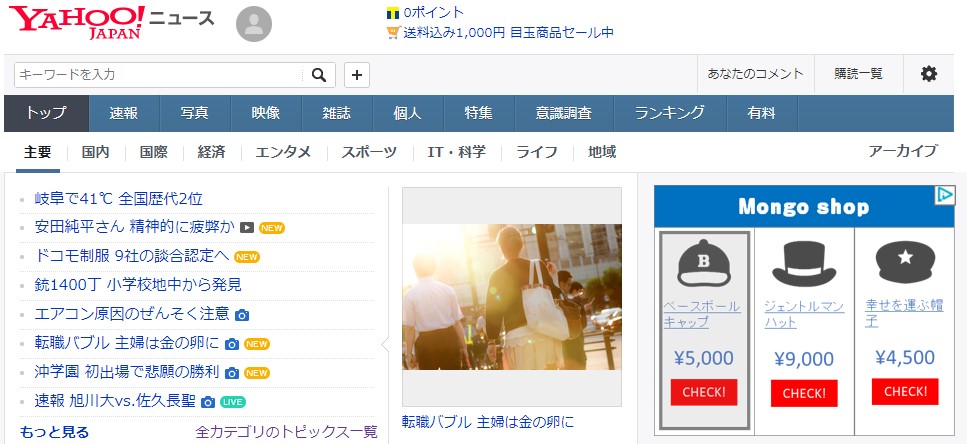Screen dimensions: 967x444
Task: Click the NEW badge beside 転職バブル headline
Action: point(257,344)
